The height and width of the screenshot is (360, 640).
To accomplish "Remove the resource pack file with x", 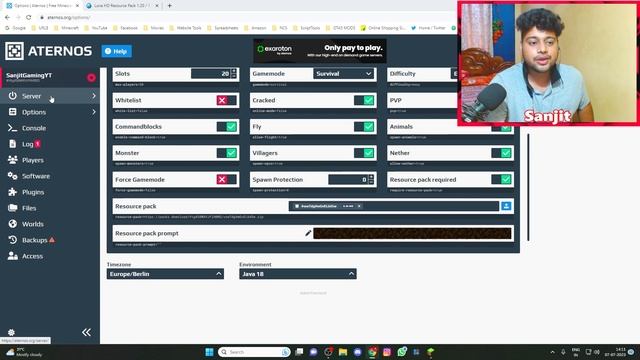I will pos(359,206).
